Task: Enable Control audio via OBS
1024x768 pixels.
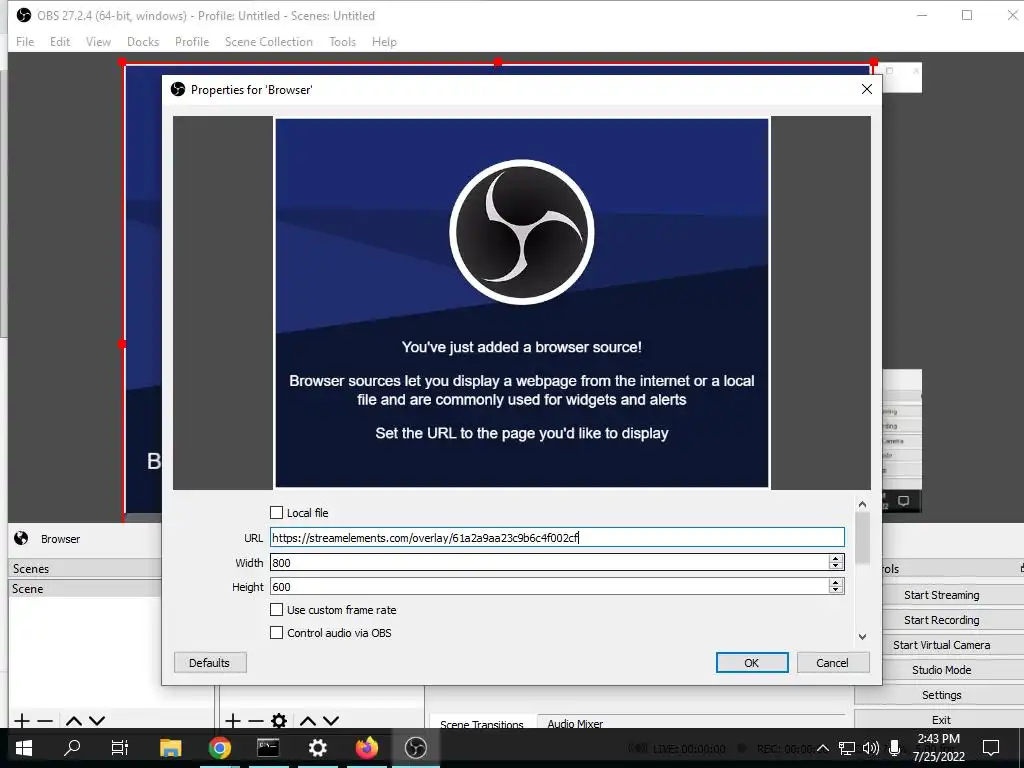Action: 277,632
